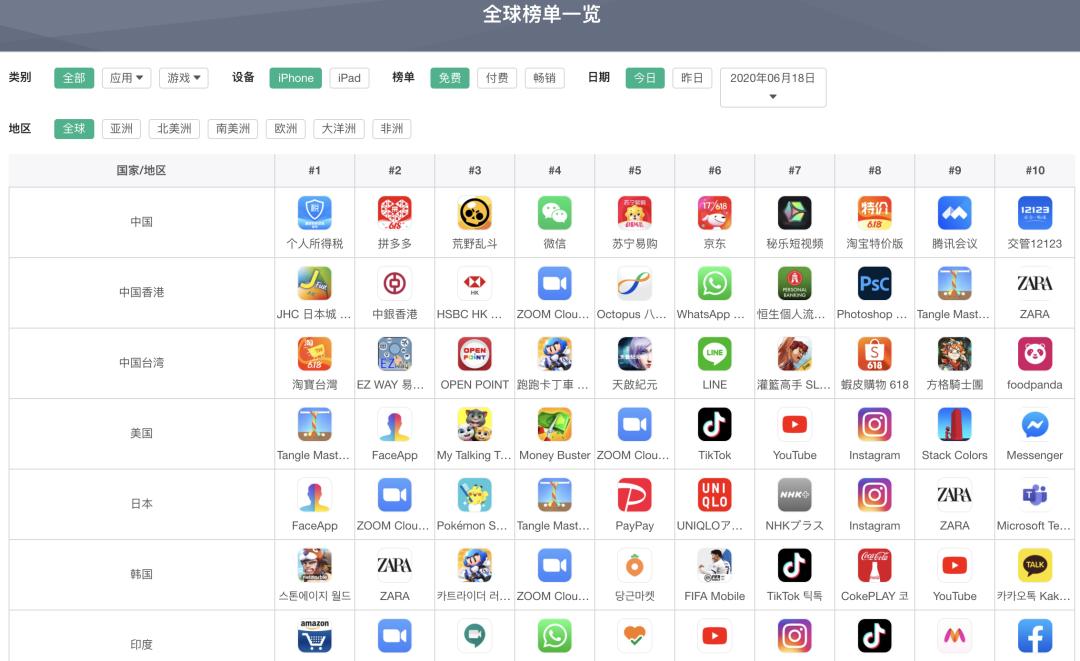Image resolution: width=1080 pixels, height=661 pixels.
Task: Click the OPEN POINT app icon
Action: pos(475,354)
